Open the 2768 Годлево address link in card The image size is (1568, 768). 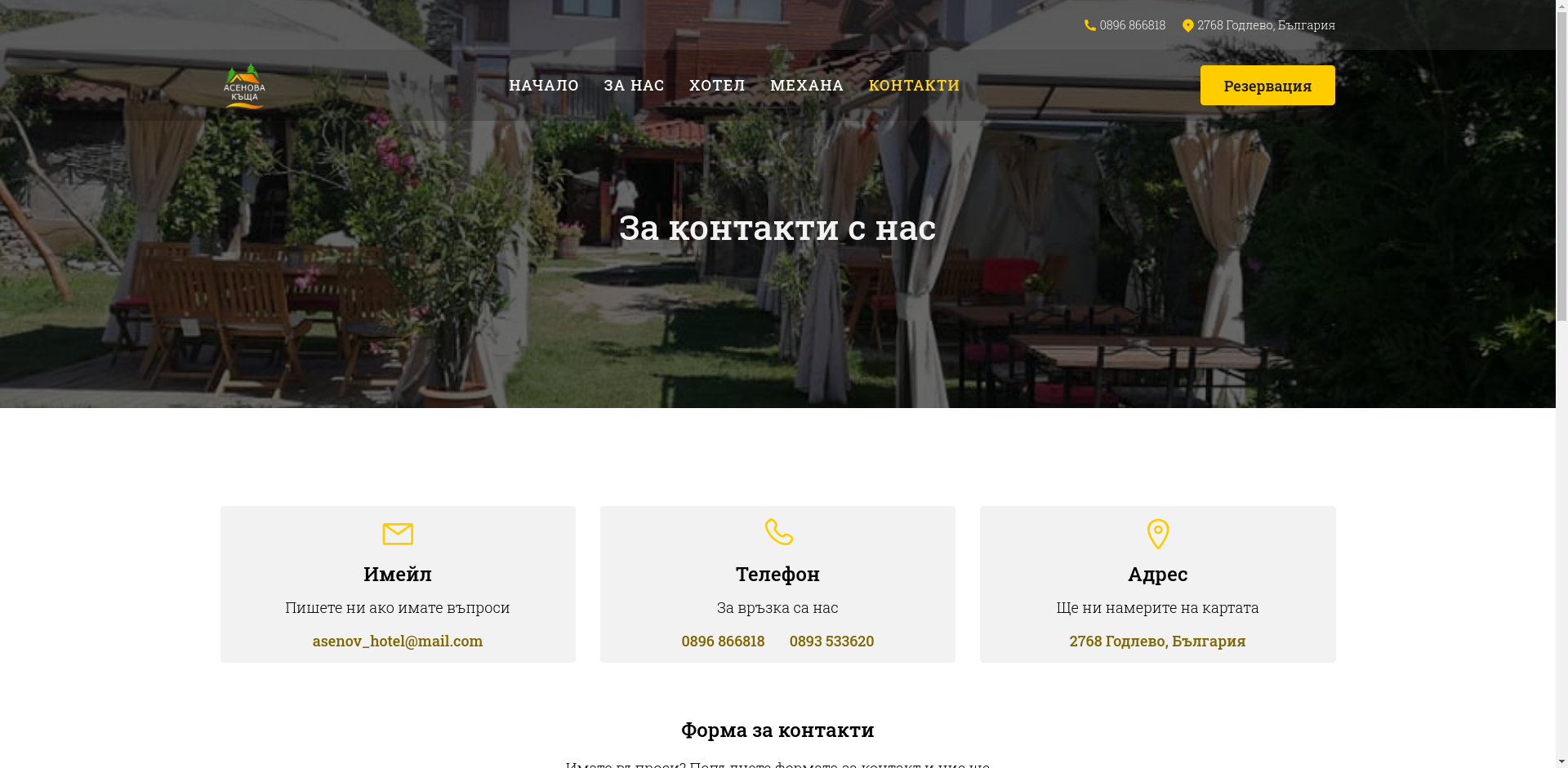(x=1157, y=641)
